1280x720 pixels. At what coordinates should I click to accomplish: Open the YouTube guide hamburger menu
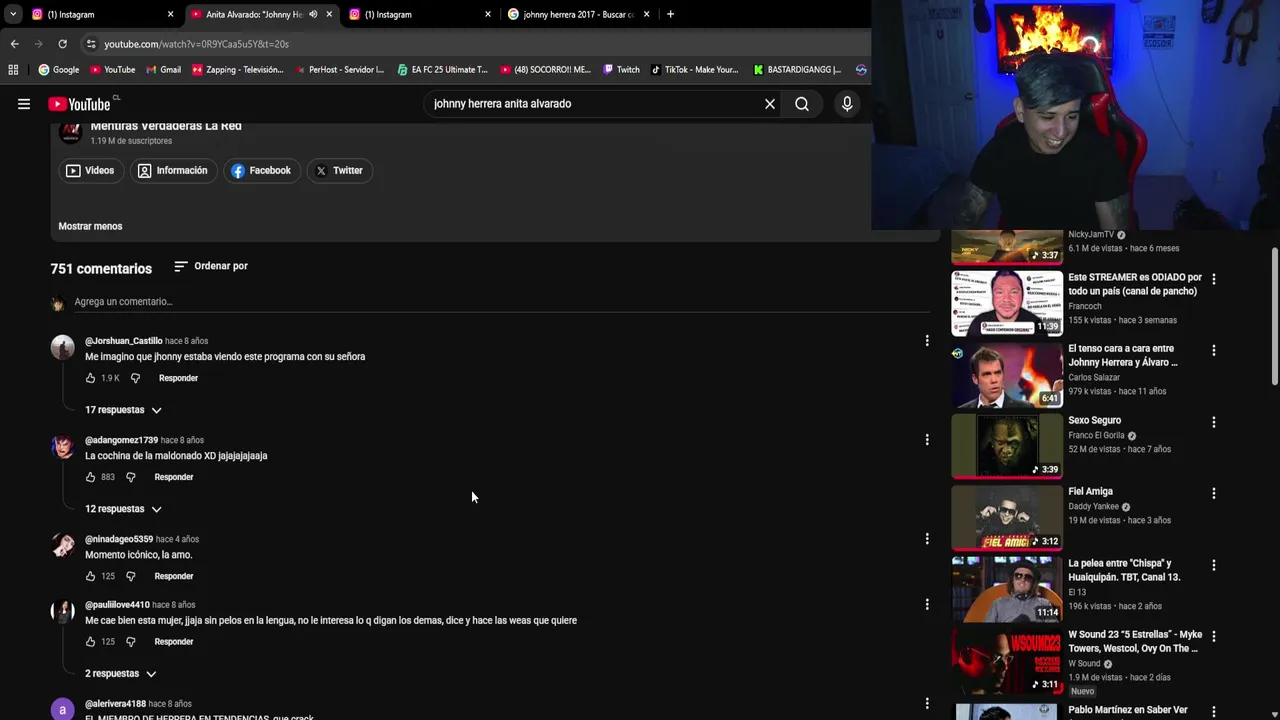click(x=24, y=104)
